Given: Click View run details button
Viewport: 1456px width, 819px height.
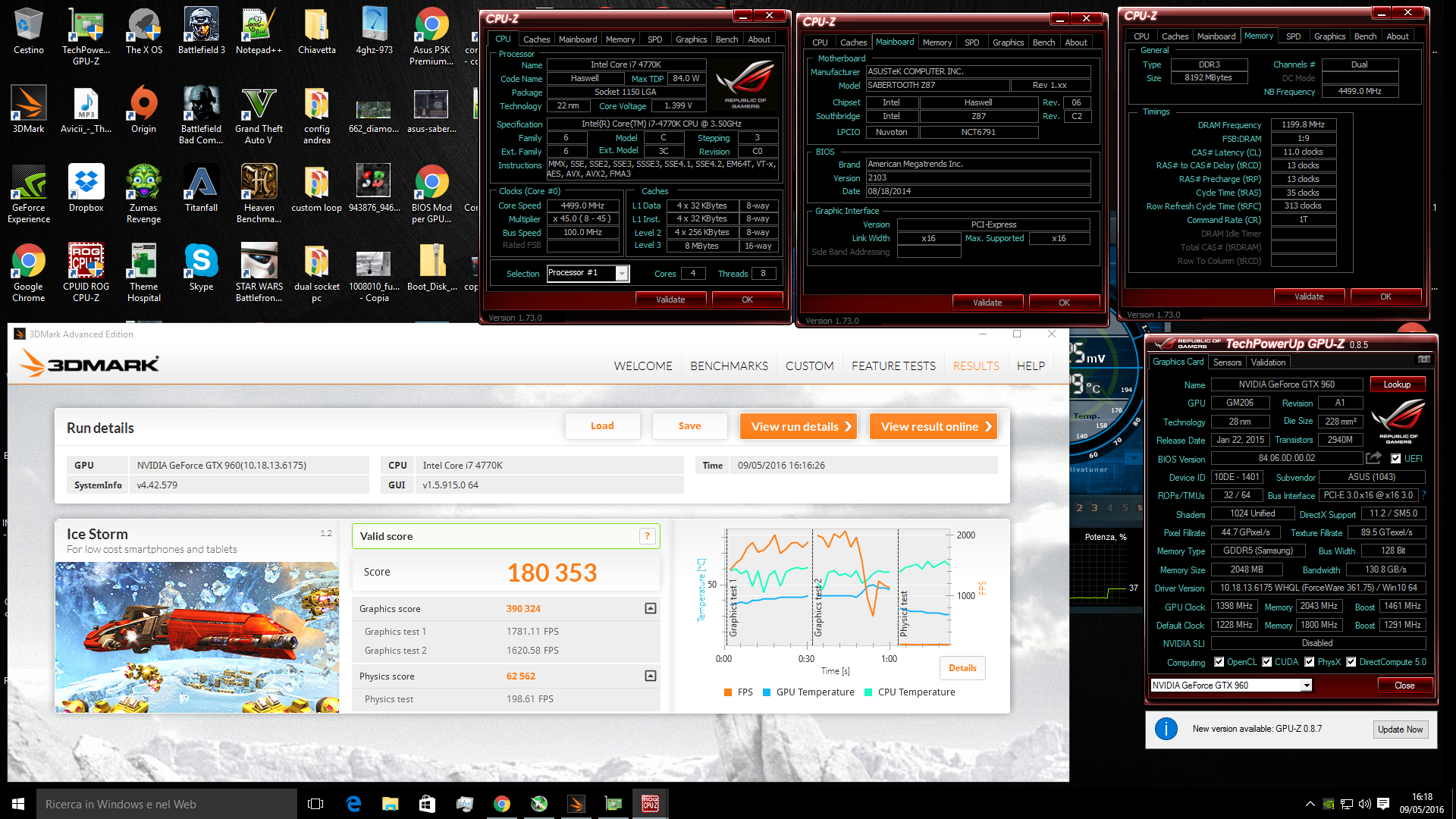Looking at the screenshot, I should (x=798, y=427).
